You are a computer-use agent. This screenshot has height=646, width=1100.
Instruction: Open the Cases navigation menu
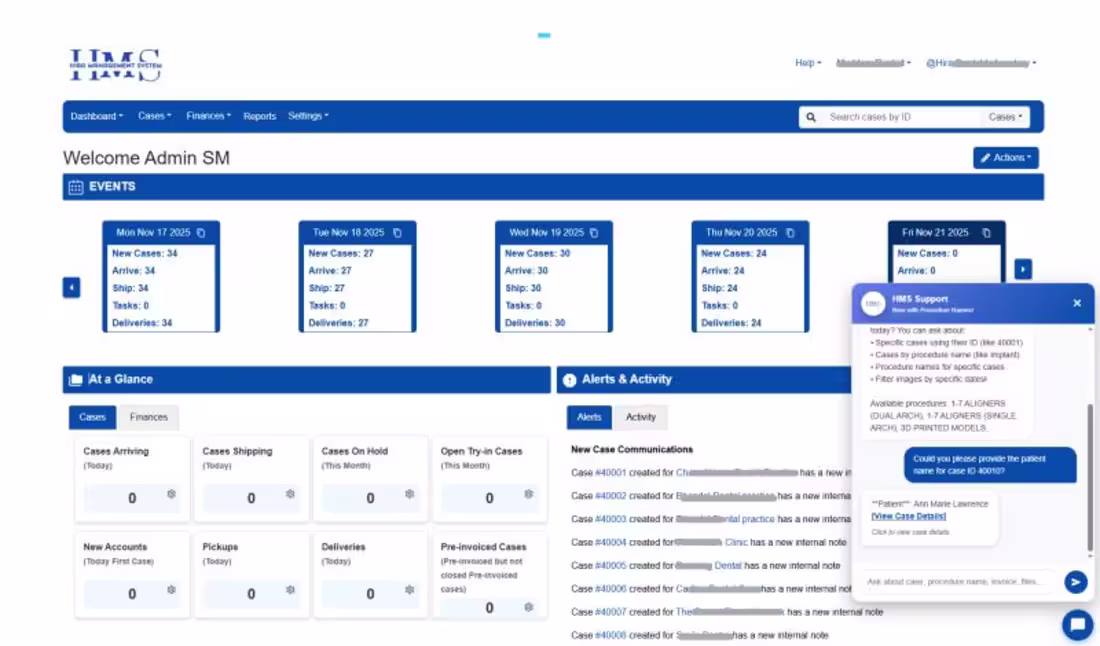pos(154,116)
